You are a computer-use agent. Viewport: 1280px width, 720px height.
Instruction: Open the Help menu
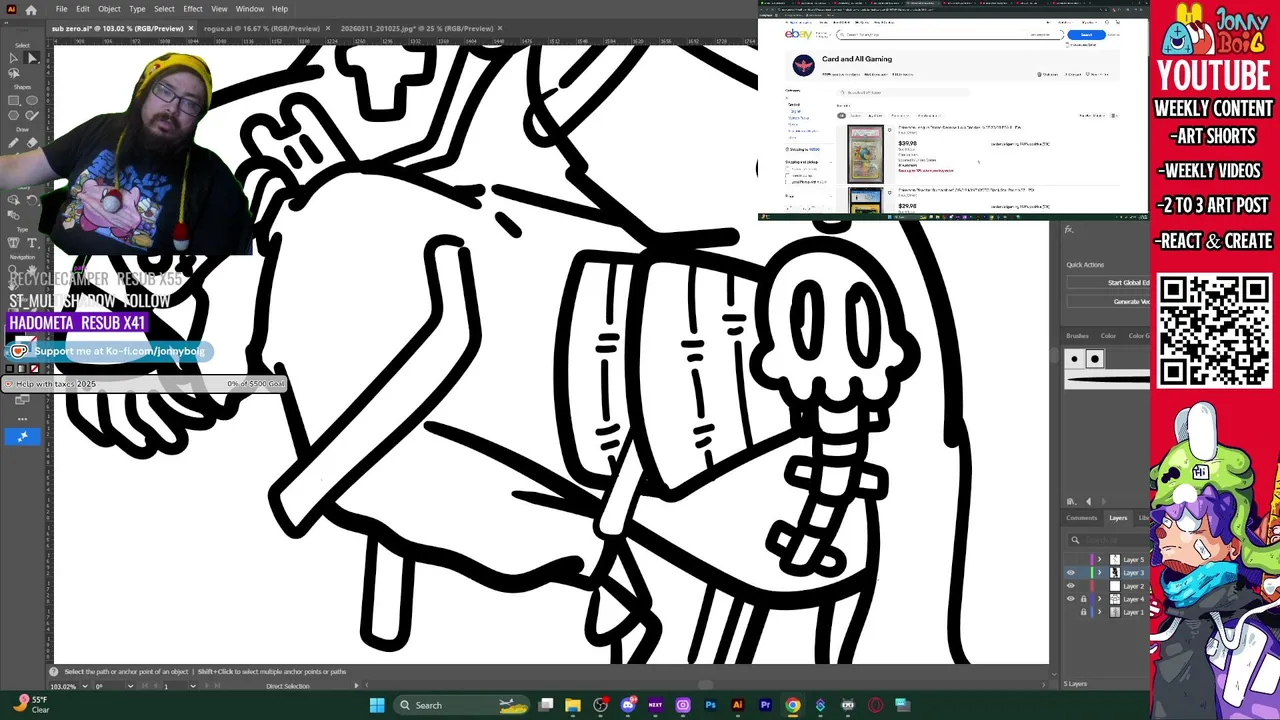(x=280, y=9)
